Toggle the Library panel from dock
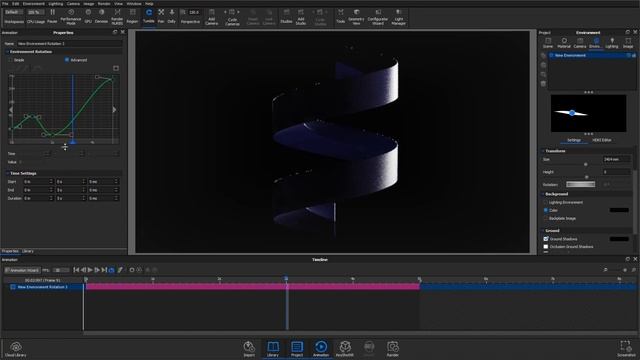This screenshot has height=360, width=640. [x=273, y=349]
